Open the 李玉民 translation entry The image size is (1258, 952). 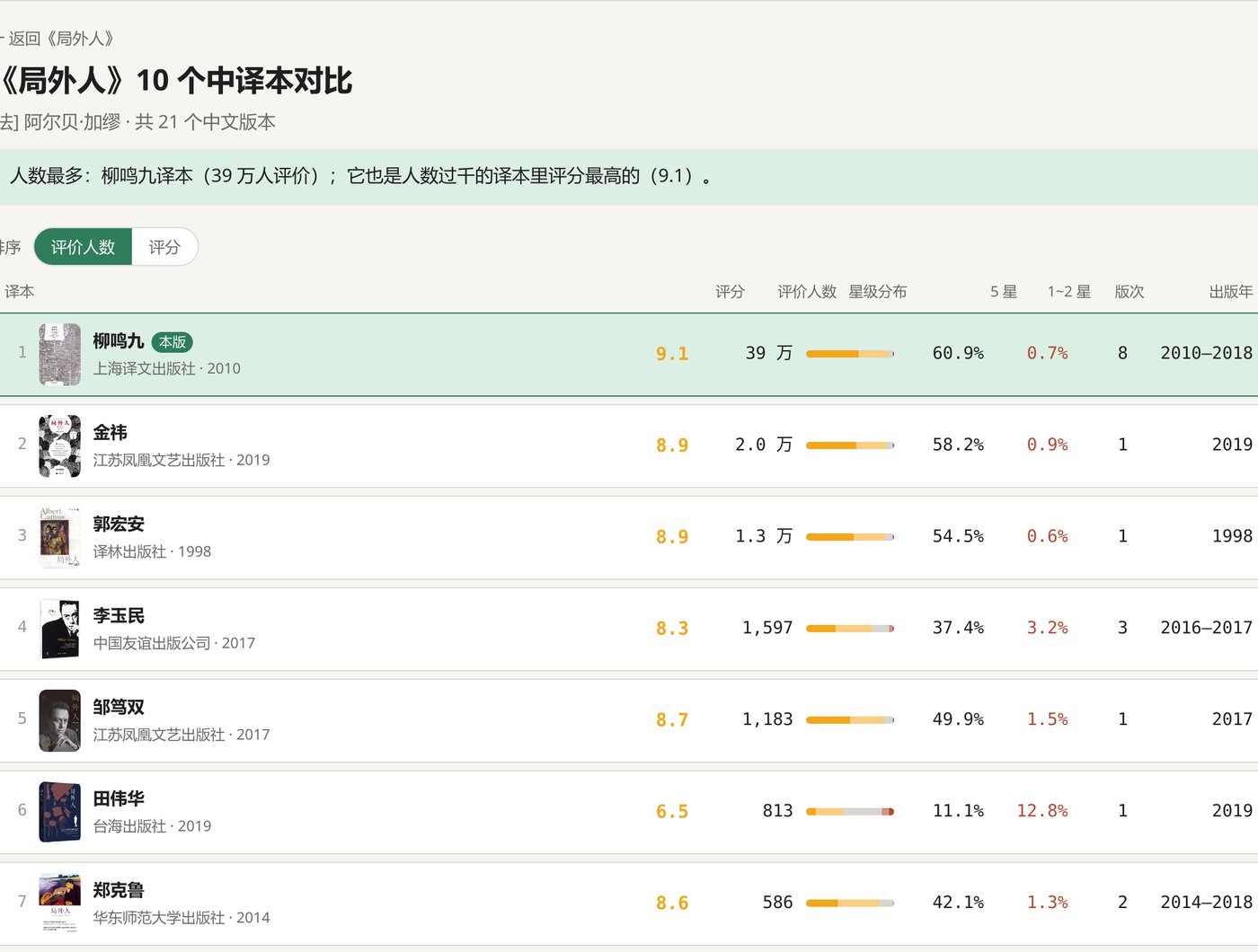coord(629,630)
